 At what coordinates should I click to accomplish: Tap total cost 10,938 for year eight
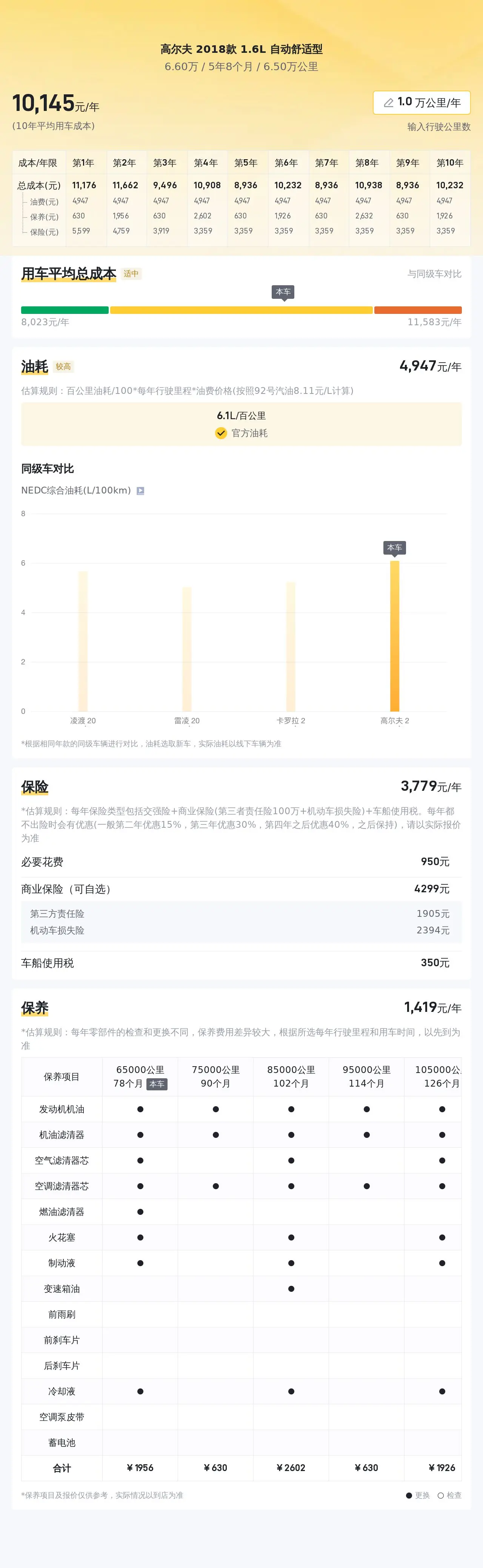pos(369,185)
